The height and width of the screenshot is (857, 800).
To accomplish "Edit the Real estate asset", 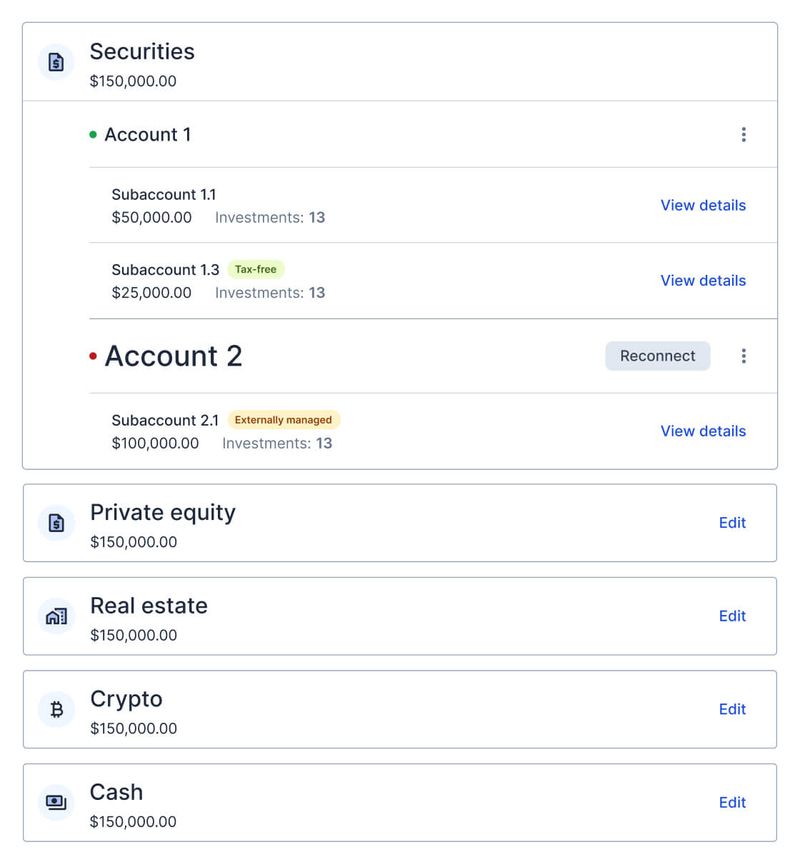I will 732,616.
